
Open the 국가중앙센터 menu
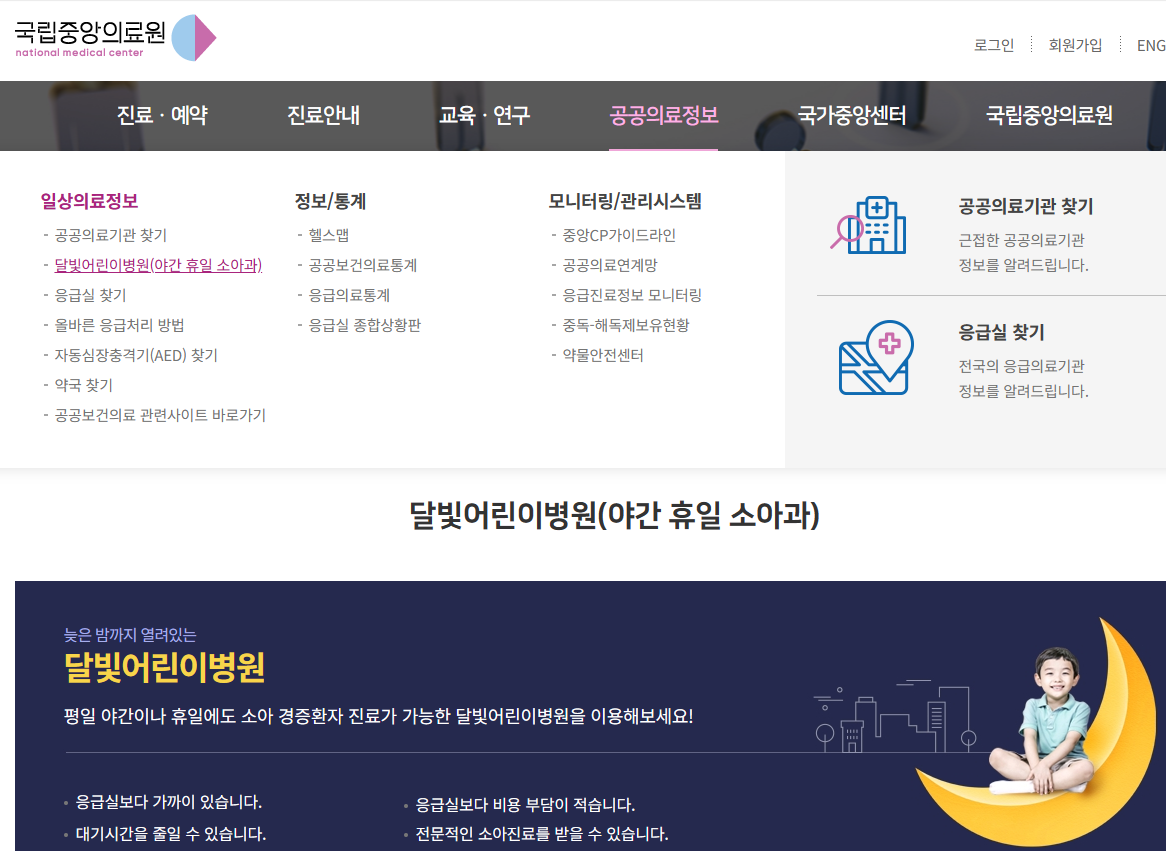click(851, 115)
